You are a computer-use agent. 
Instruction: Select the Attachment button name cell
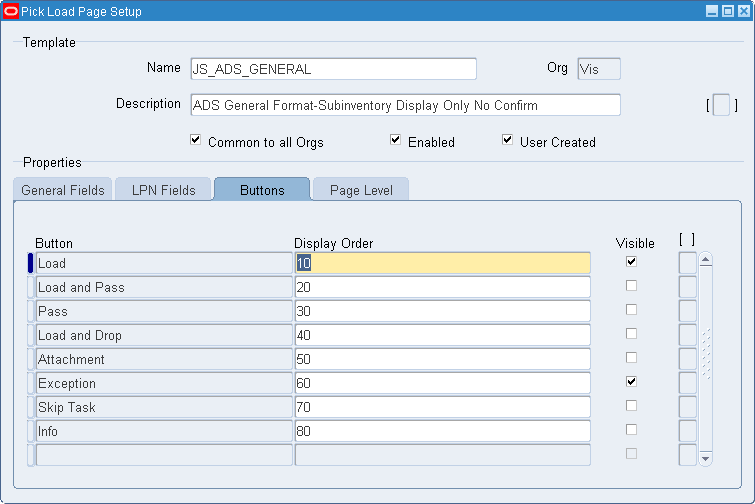point(164,359)
